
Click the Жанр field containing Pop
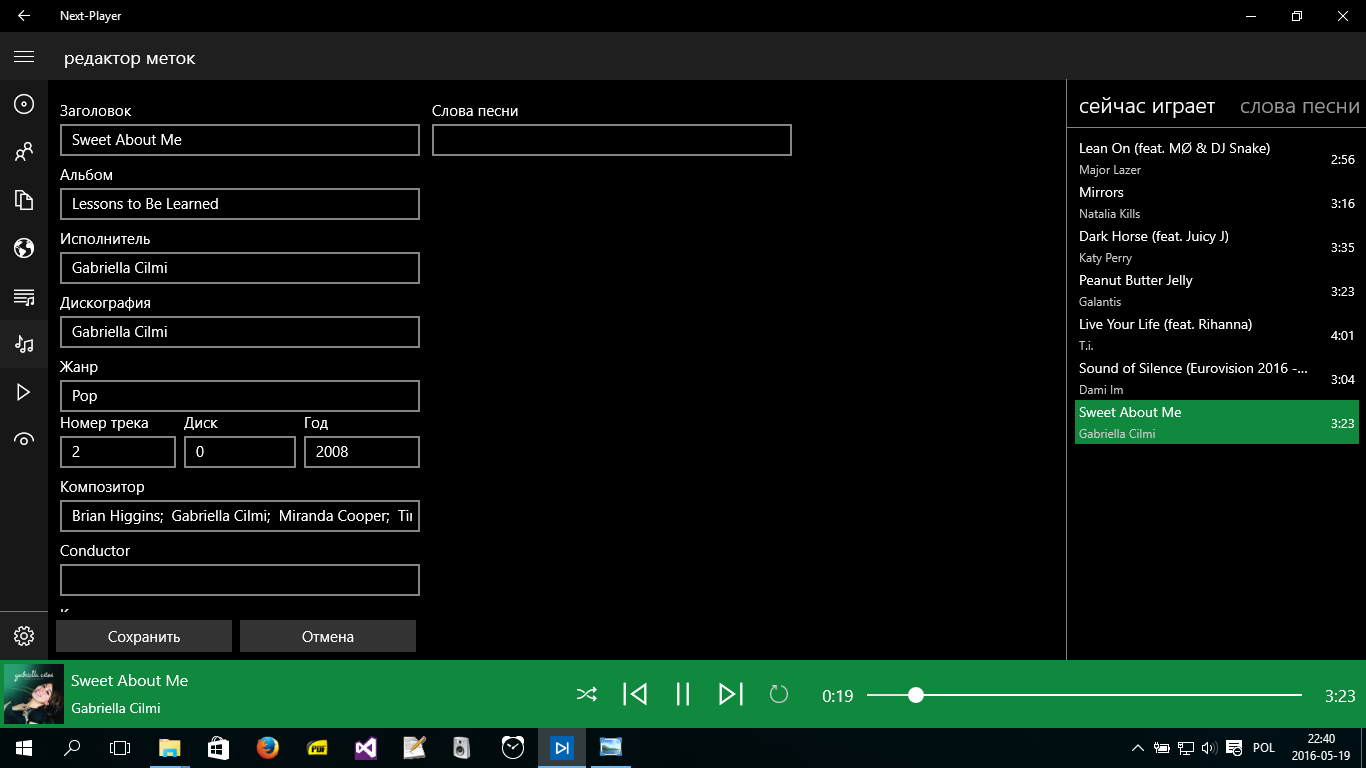(240, 396)
